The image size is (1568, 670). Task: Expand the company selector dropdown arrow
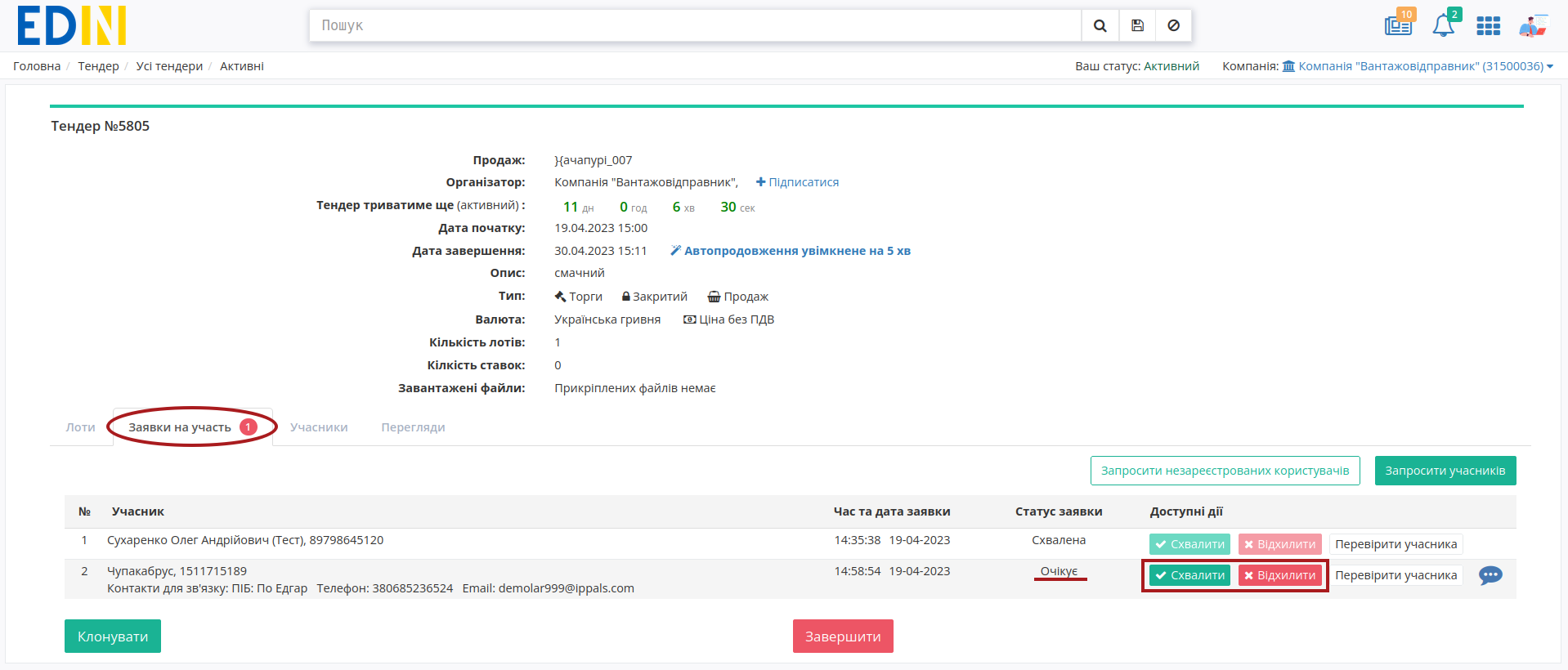click(1550, 67)
